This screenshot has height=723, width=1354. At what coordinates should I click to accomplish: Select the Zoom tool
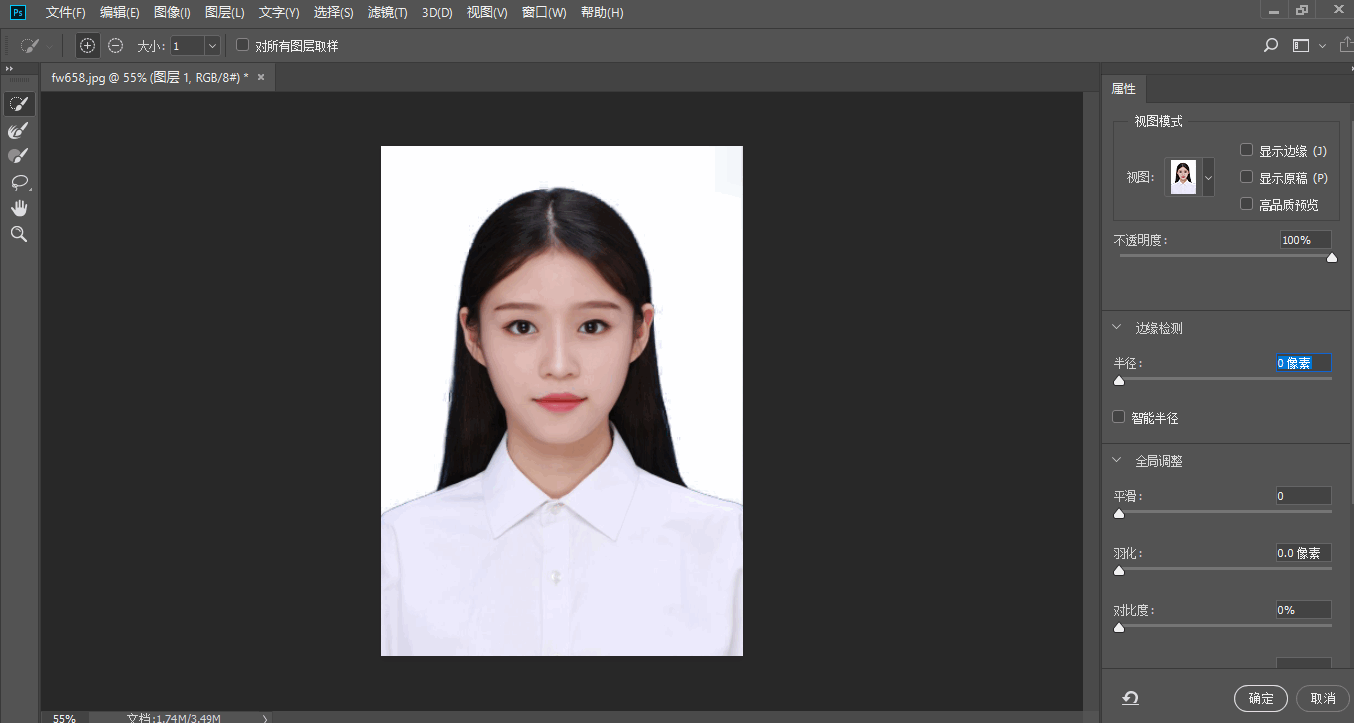click(19, 233)
